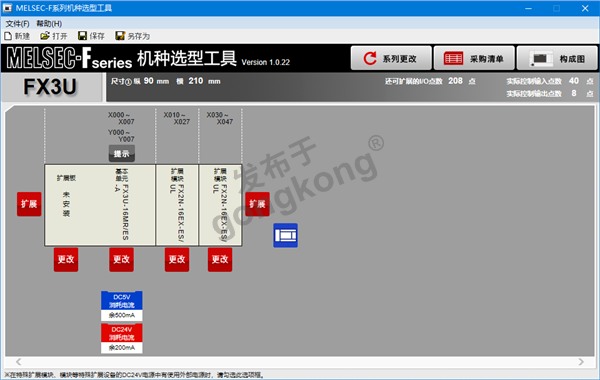This screenshot has width=600, height=380.
Task: Click the 保存 floppy disk button
Action: (91, 36)
